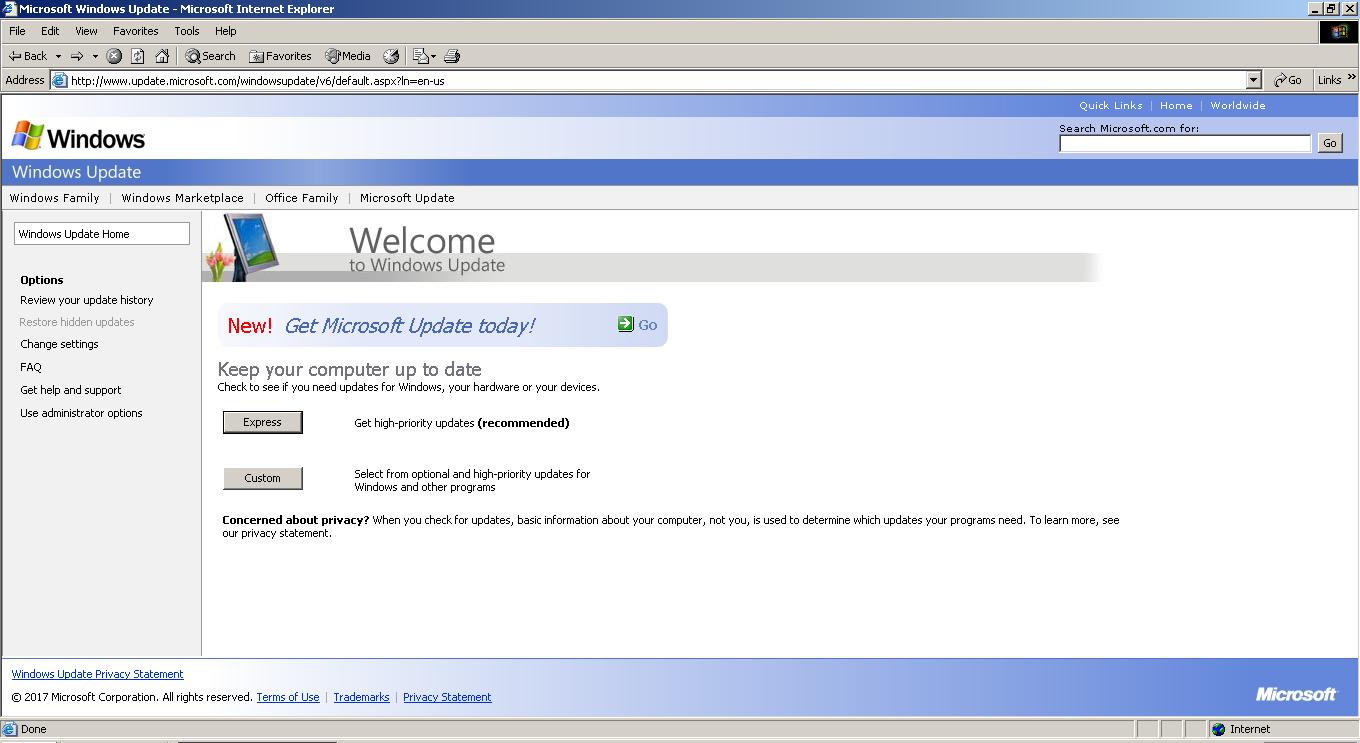Open the Forward history dropdown arrow
1360x743 pixels.
click(x=95, y=56)
